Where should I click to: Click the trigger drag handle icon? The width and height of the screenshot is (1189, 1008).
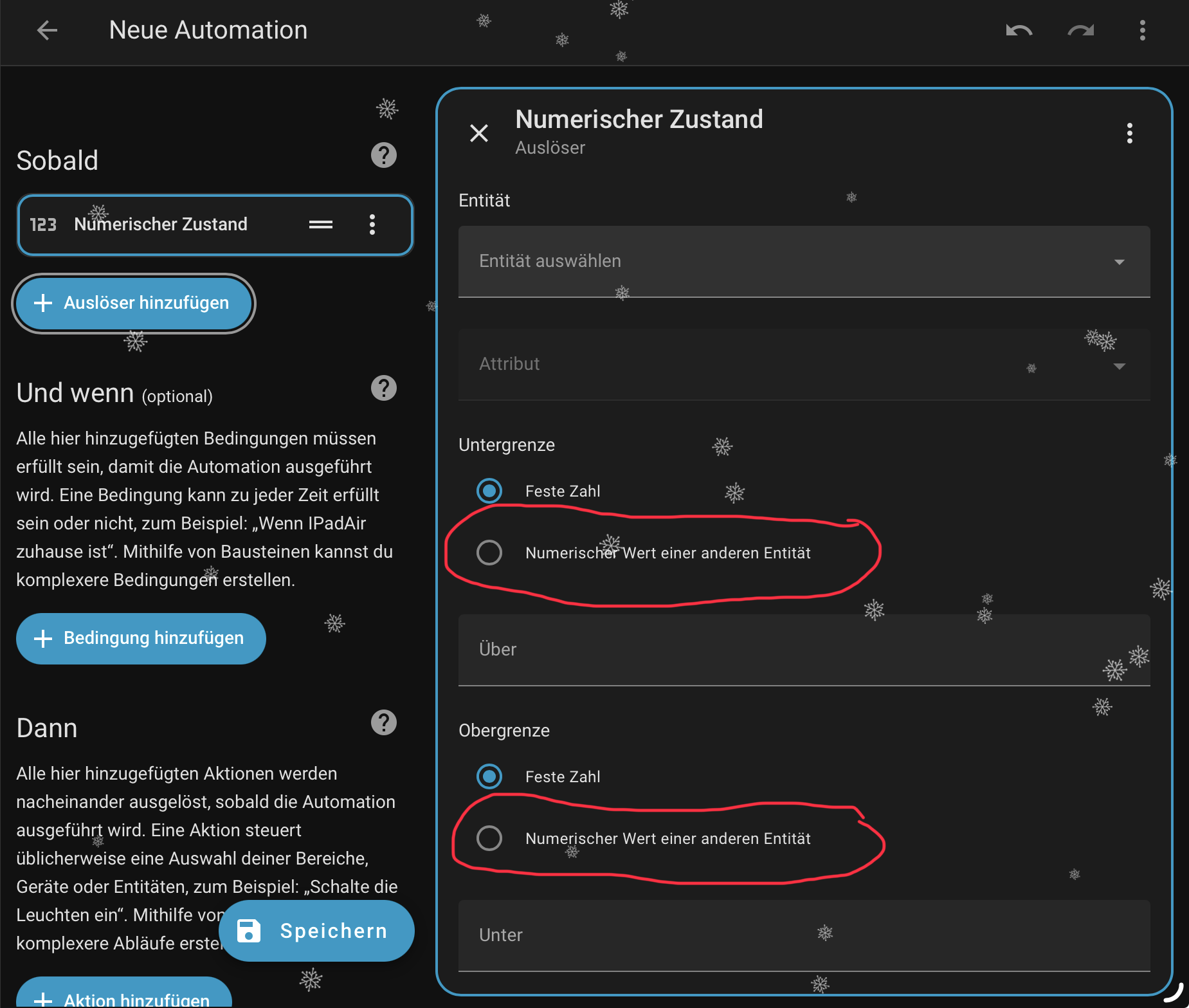coord(320,225)
